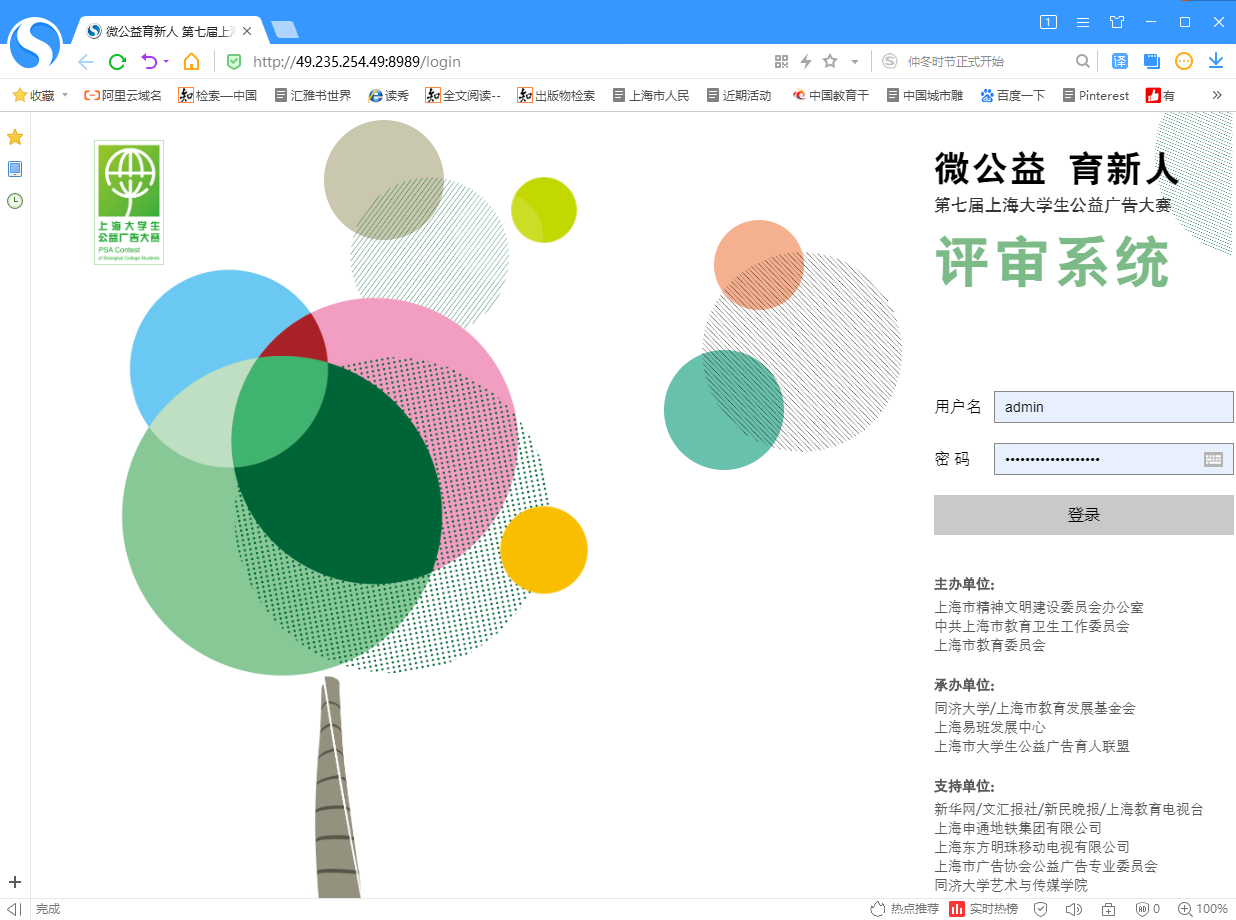Click the translate icon in toolbar

pos(1120,62)
